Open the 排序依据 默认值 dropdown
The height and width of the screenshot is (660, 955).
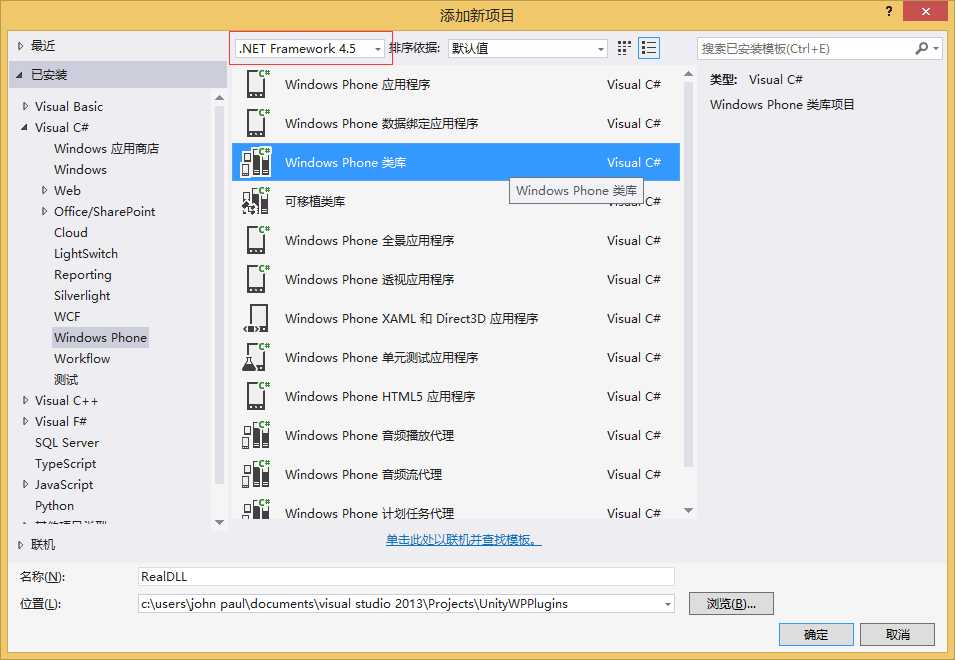click(527, 49)
